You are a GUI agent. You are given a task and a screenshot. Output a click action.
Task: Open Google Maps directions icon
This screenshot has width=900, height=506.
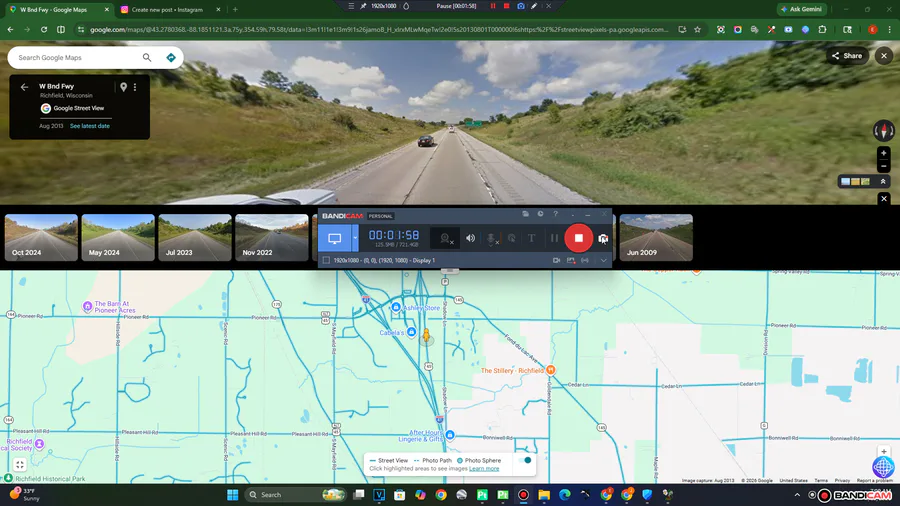click(x=170, y=57)
